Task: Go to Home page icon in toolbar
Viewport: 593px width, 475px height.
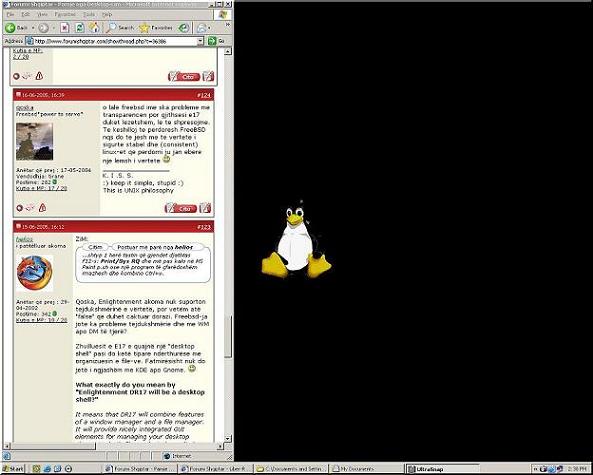Action: click(94, 27)
